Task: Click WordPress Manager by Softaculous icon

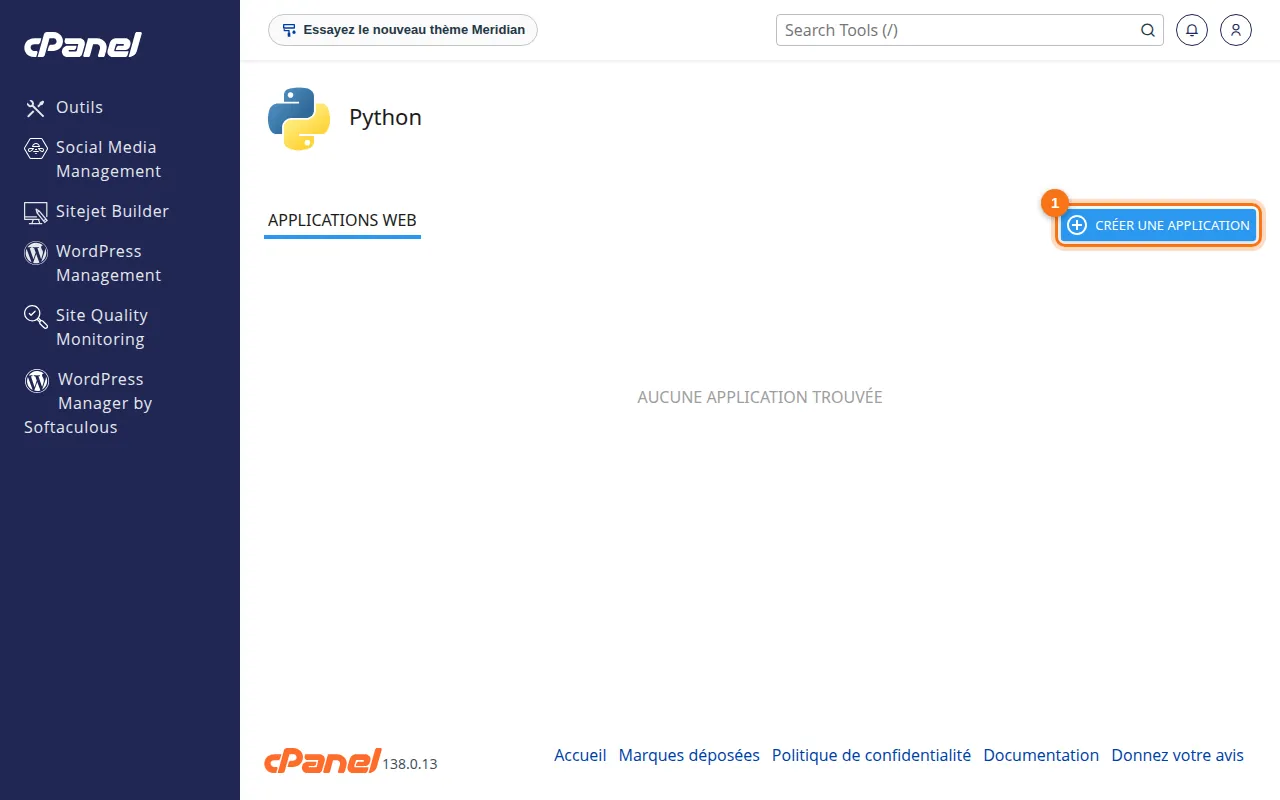Action: pos(37,380)
